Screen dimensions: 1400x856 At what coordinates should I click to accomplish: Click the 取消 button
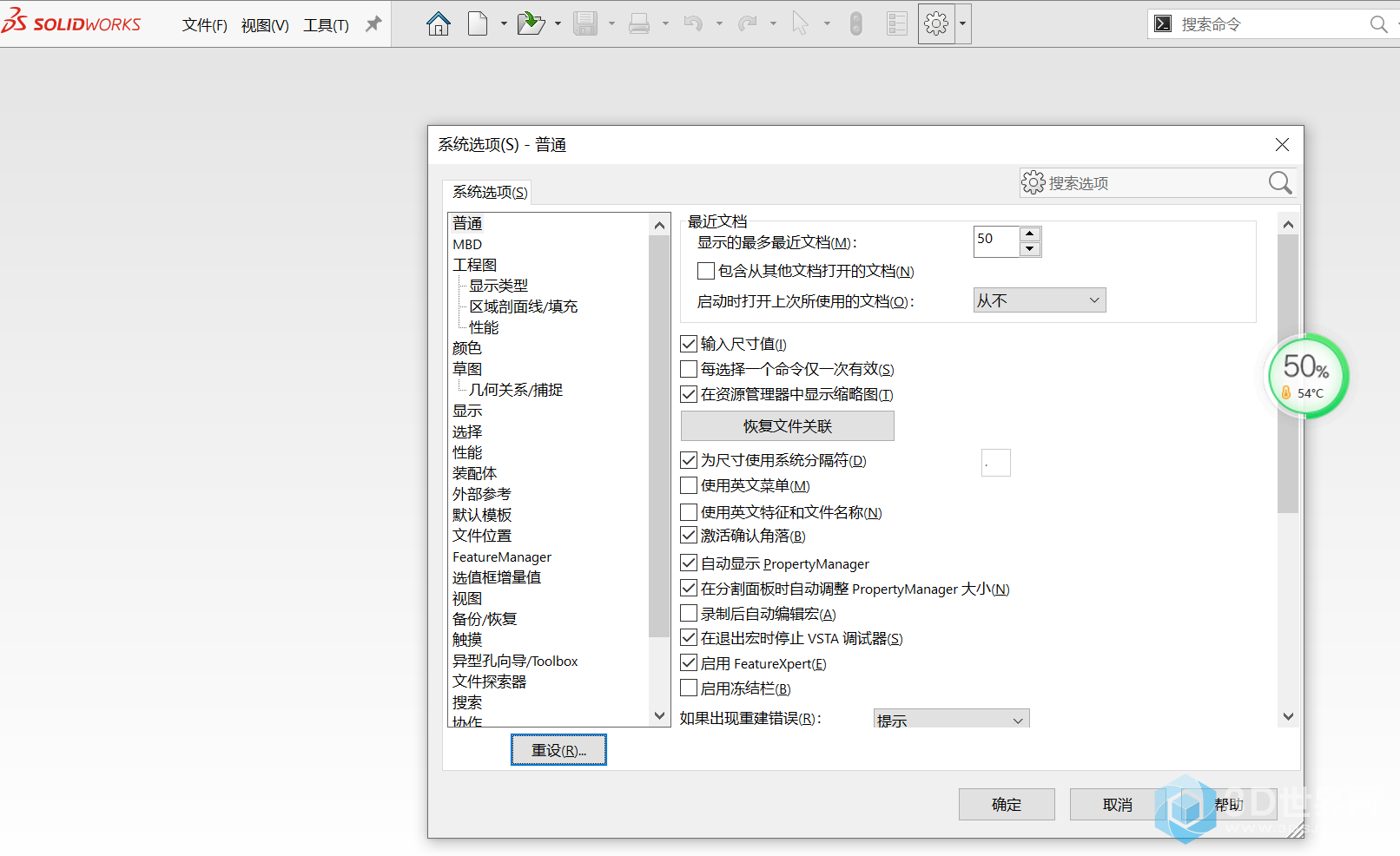1118,805
